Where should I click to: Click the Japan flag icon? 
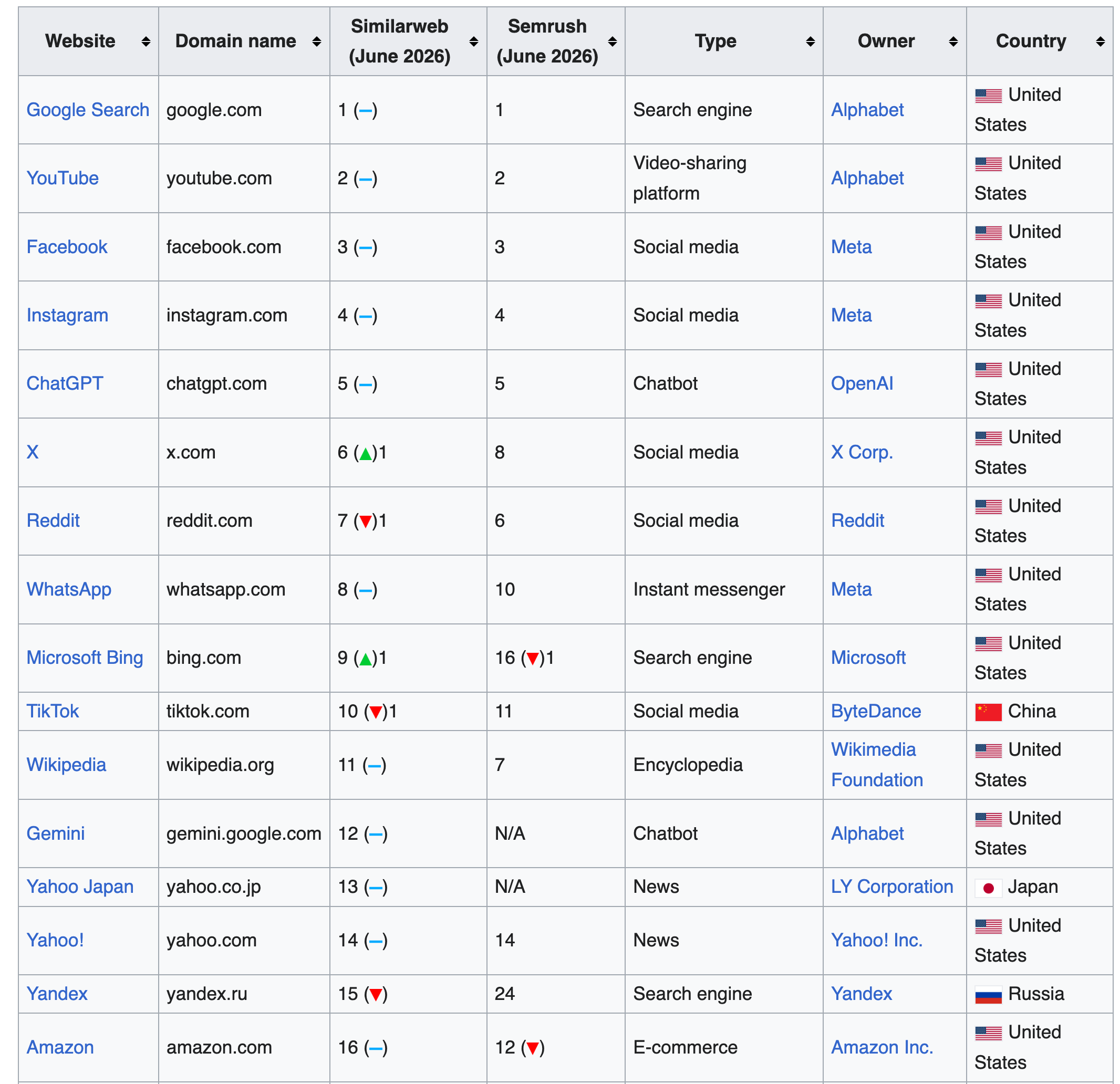coord(989,888)
